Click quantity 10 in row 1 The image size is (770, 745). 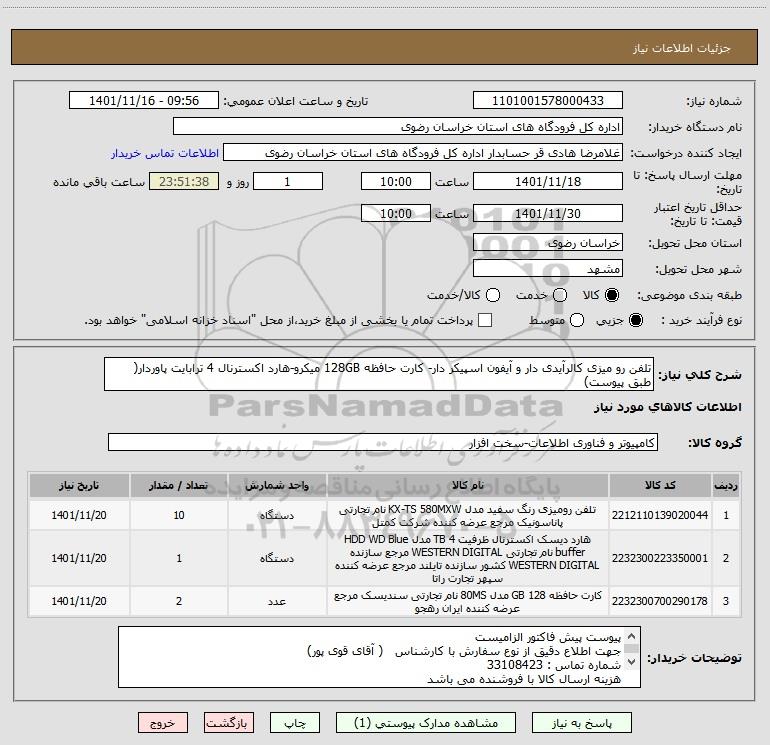coord(179,515)
